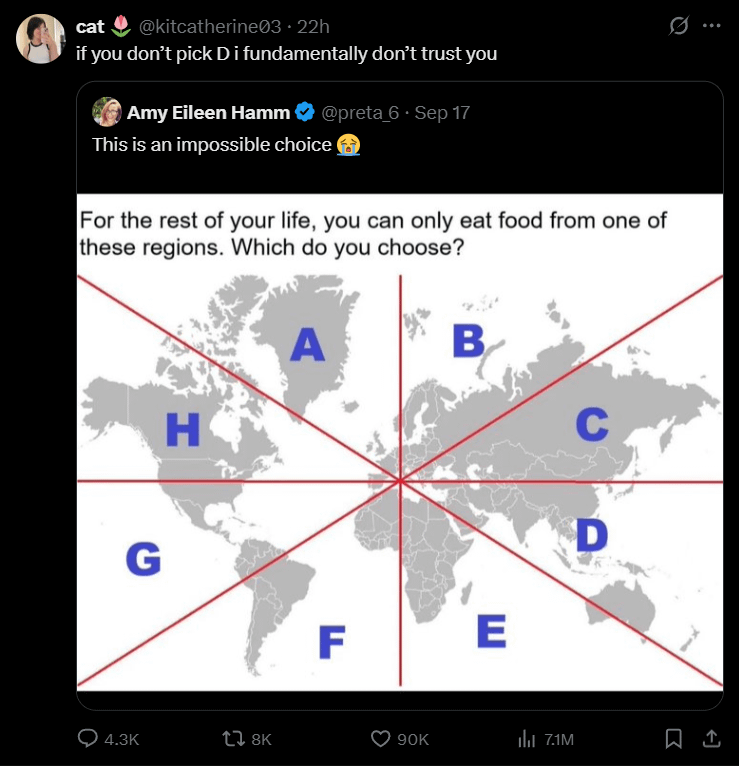Share the post via upload icon
739x766 pixels.
tap(711, 739)
